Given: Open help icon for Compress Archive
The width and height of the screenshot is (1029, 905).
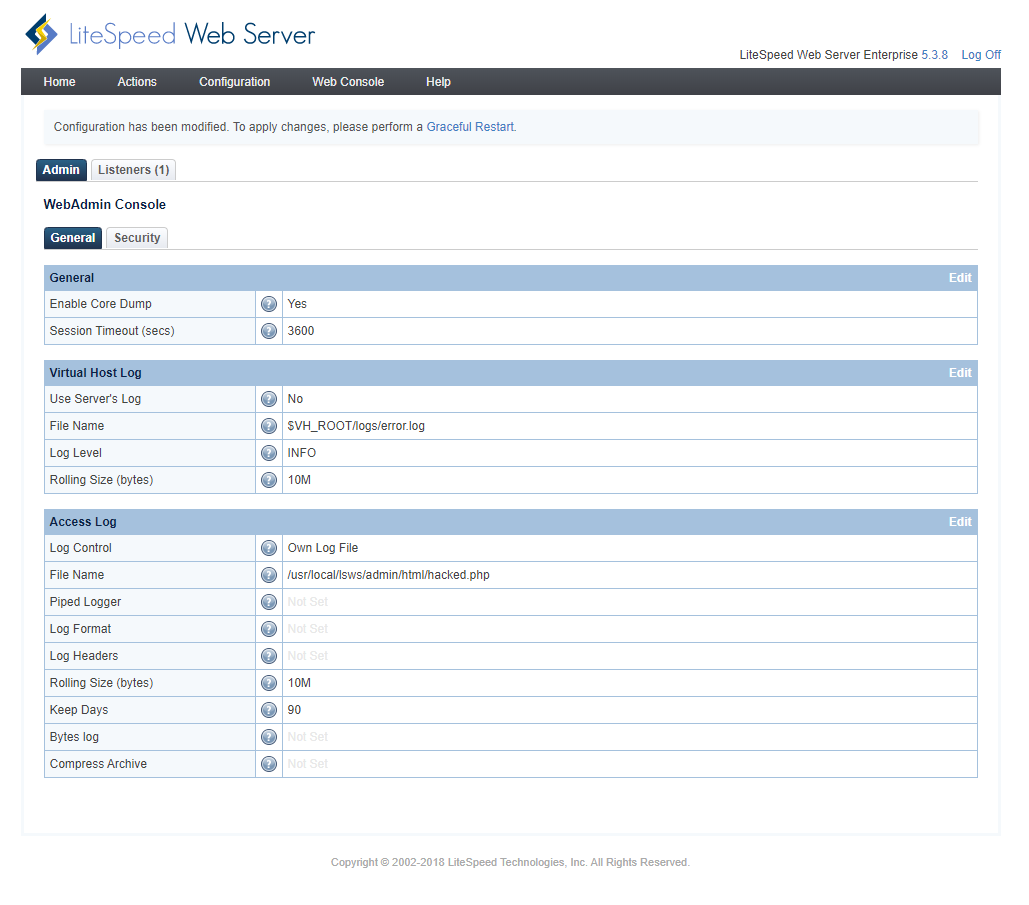Looking at the screenshot, I should coord(269,764).
